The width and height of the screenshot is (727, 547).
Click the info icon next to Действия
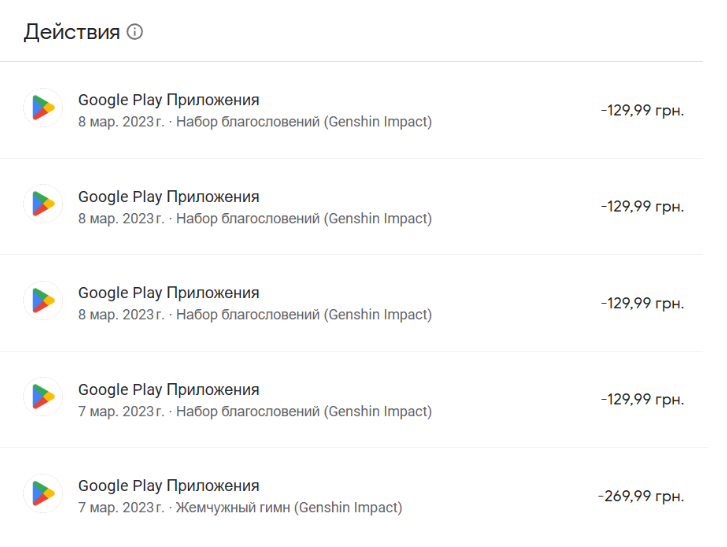[135, 32]
